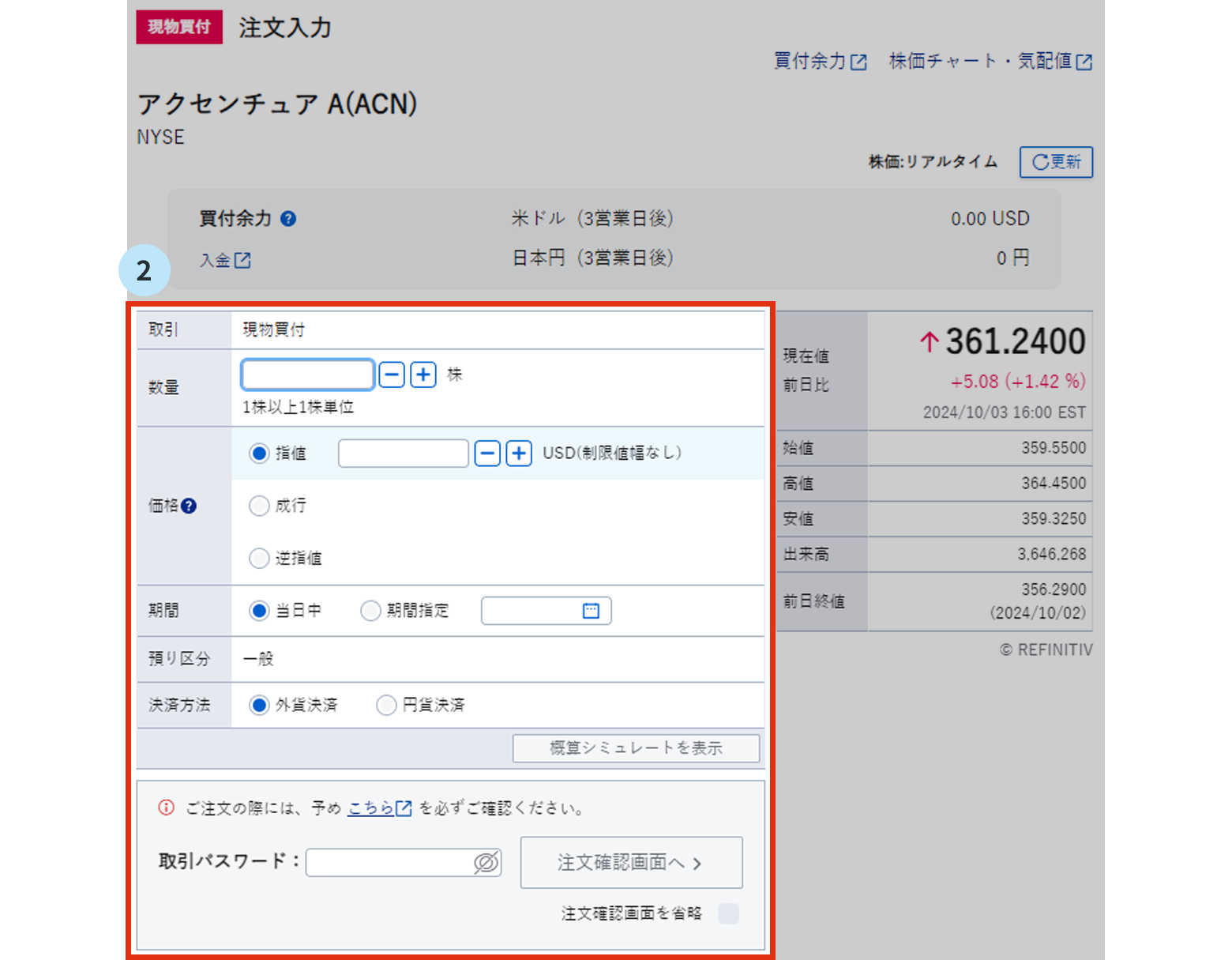Click the 預り区分 value 一般
Viewport: 1232px width, 960px height.
[258, 659]
